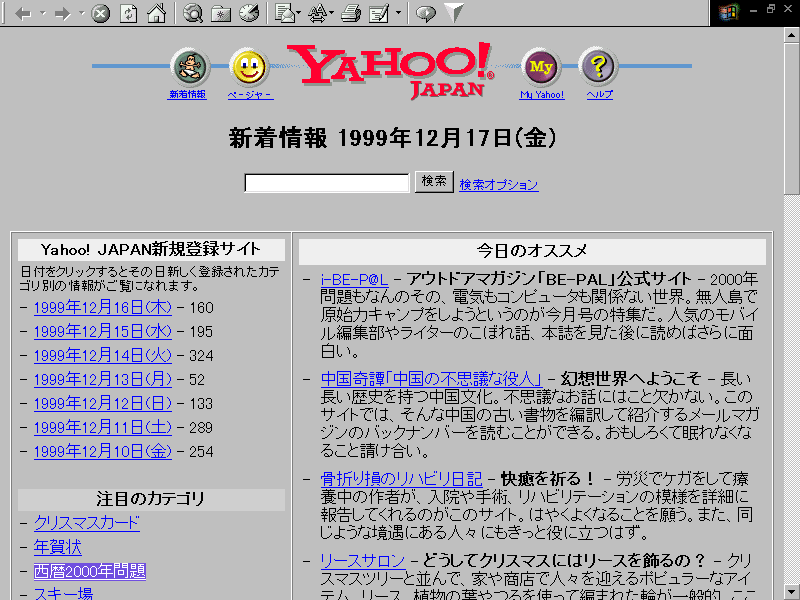Screen dimensions: 800x600
Task: Click the Yahoo! JAPAN logo
Action: pyautogui.click(x=391, y=70)
